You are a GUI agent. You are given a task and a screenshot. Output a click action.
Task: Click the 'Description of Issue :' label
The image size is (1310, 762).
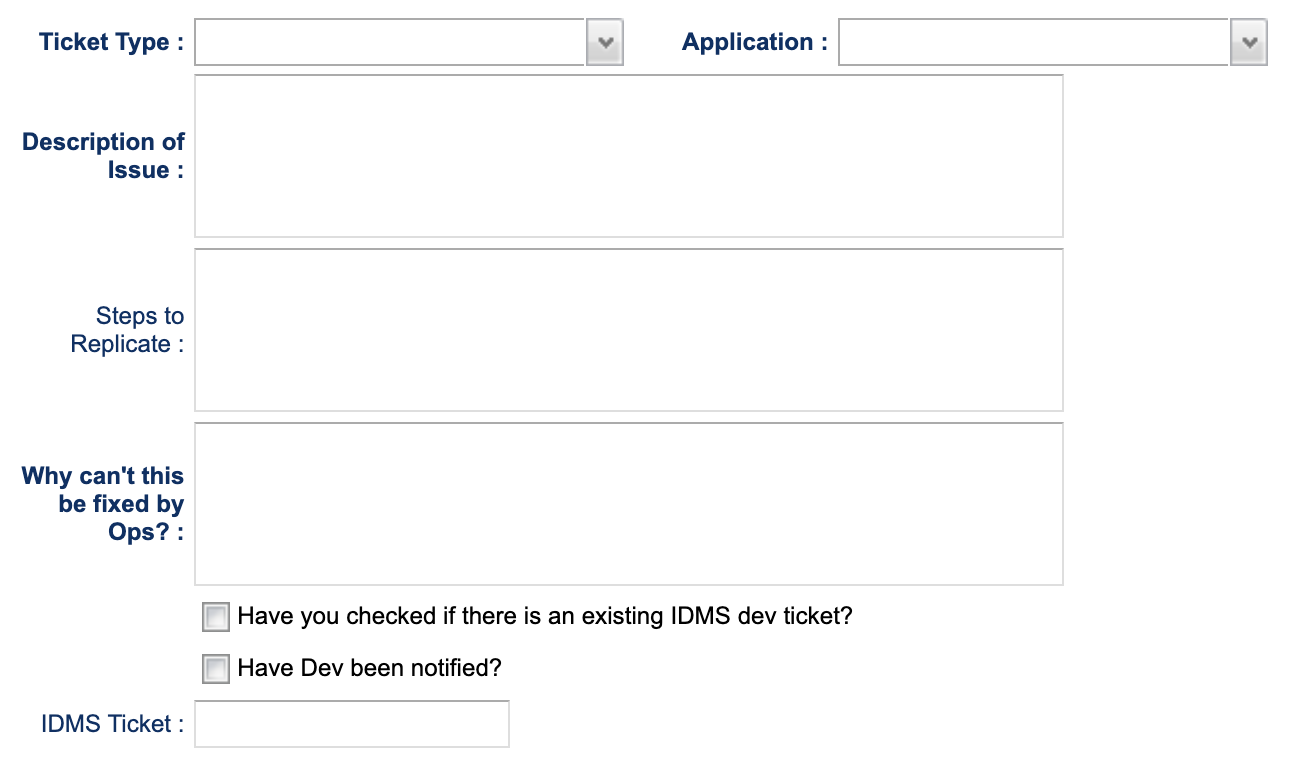[104, 156]
